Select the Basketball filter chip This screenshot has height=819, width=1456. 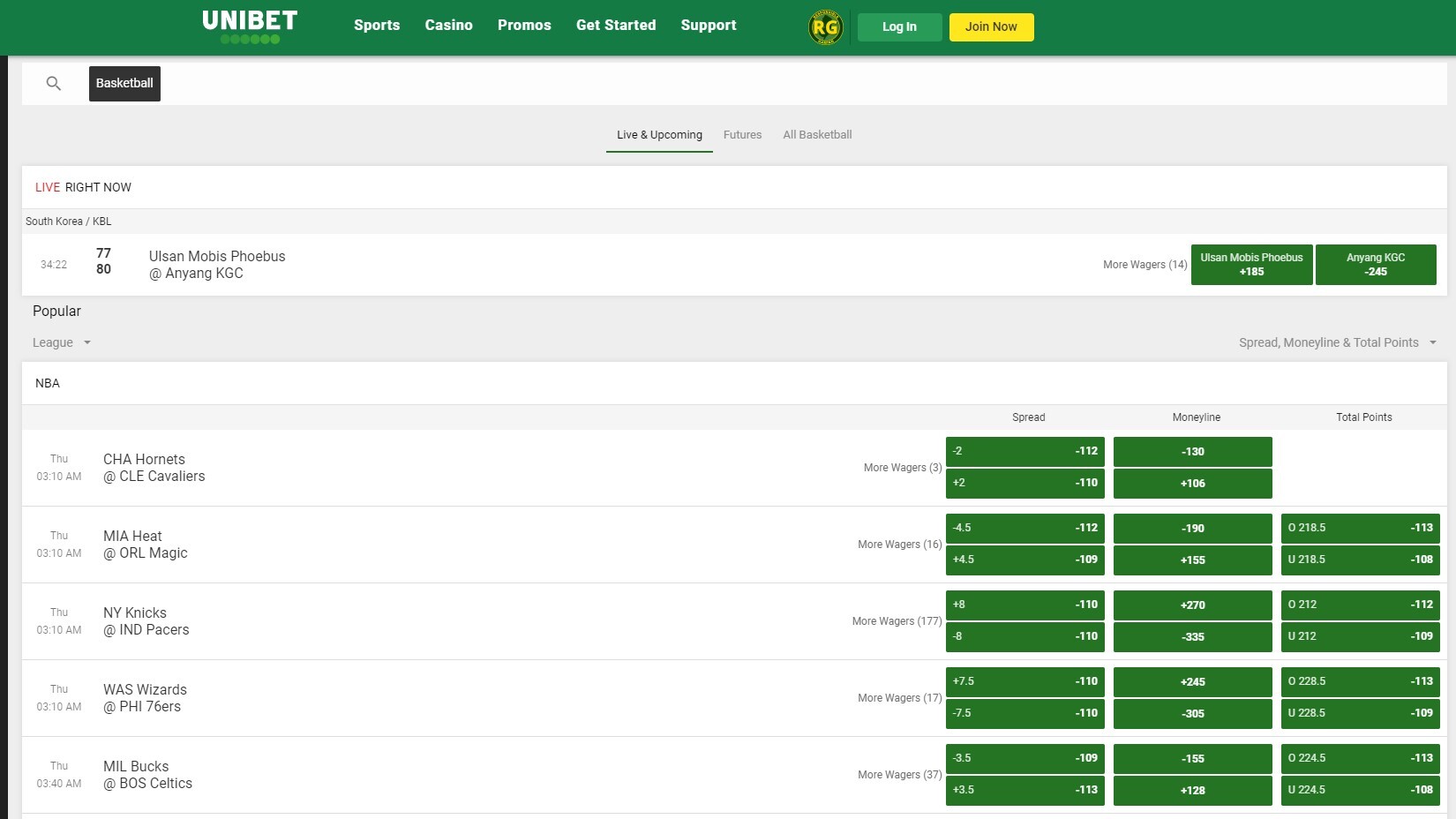tap(124, 83)
